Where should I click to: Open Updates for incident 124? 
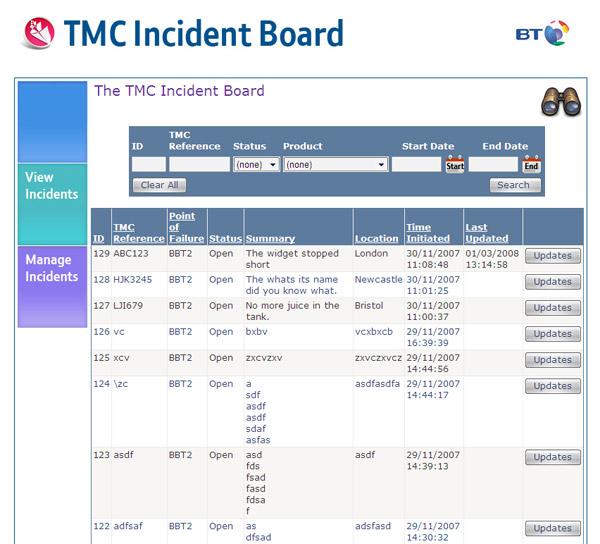pos(553,386)
